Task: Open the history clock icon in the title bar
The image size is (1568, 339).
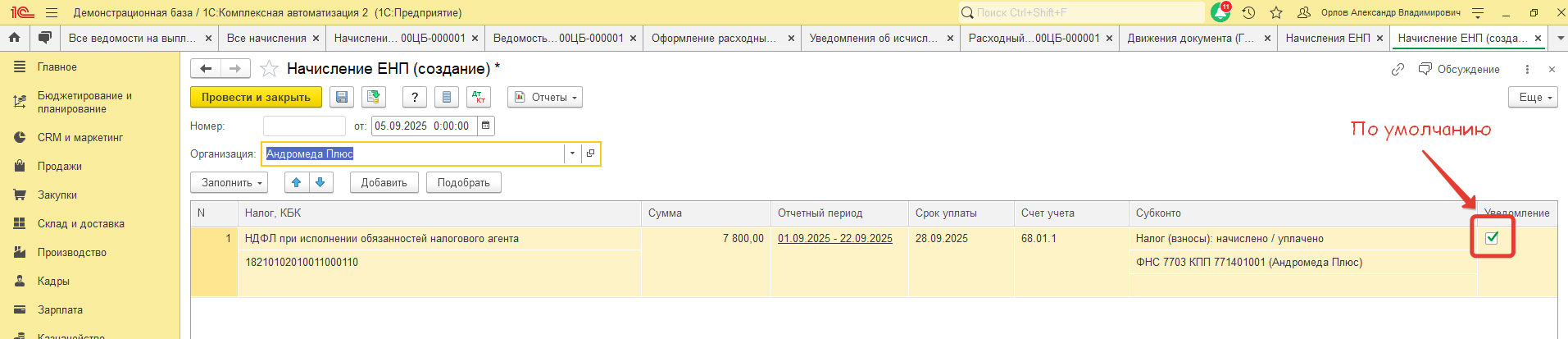Action: 1248,12
